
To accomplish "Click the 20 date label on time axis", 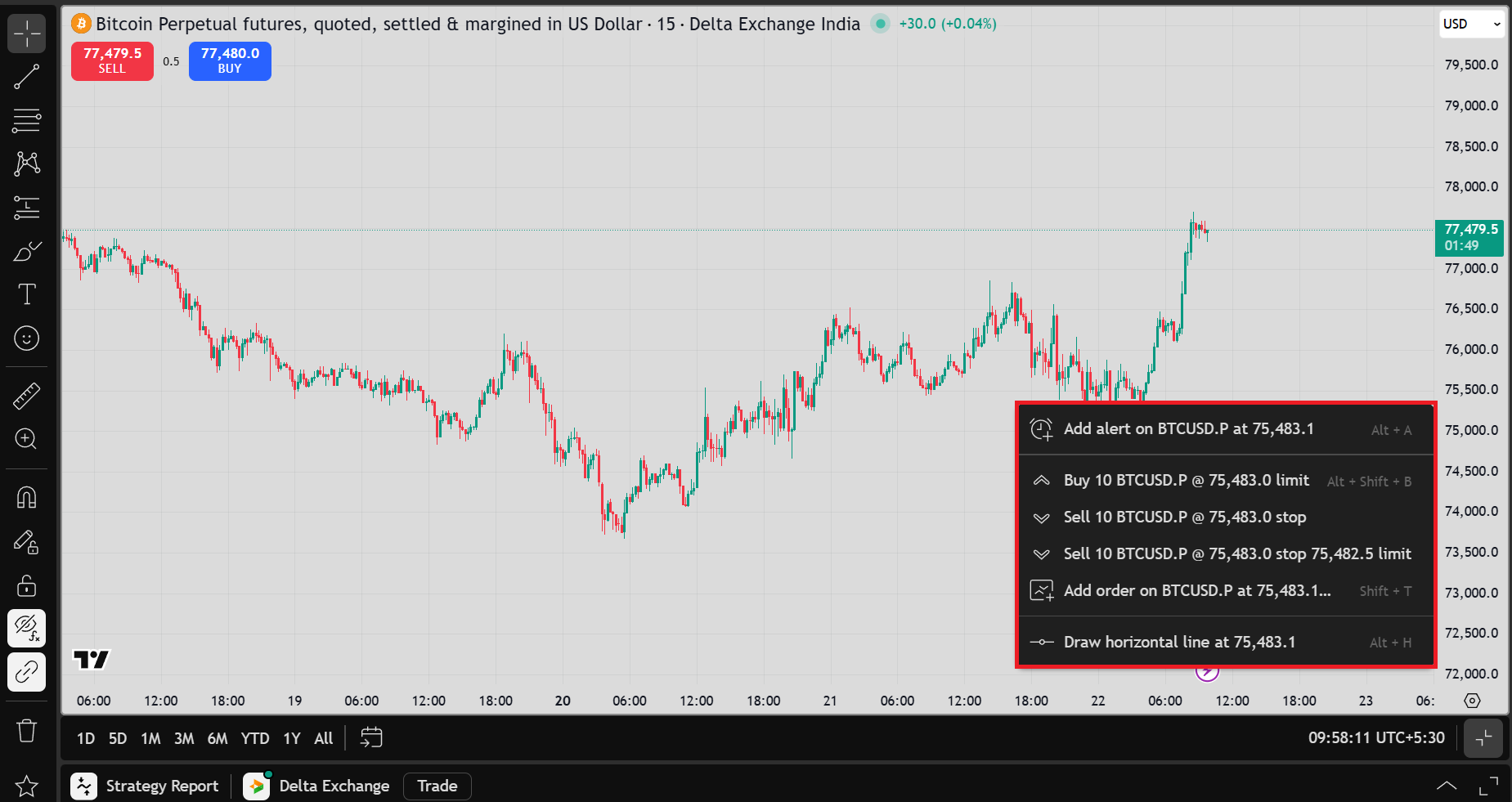I will [563, 701].
